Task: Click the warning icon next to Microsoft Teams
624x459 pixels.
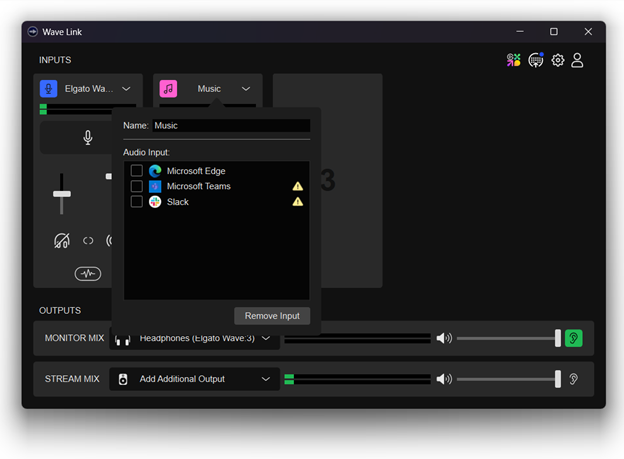Action: coord(298,186)
